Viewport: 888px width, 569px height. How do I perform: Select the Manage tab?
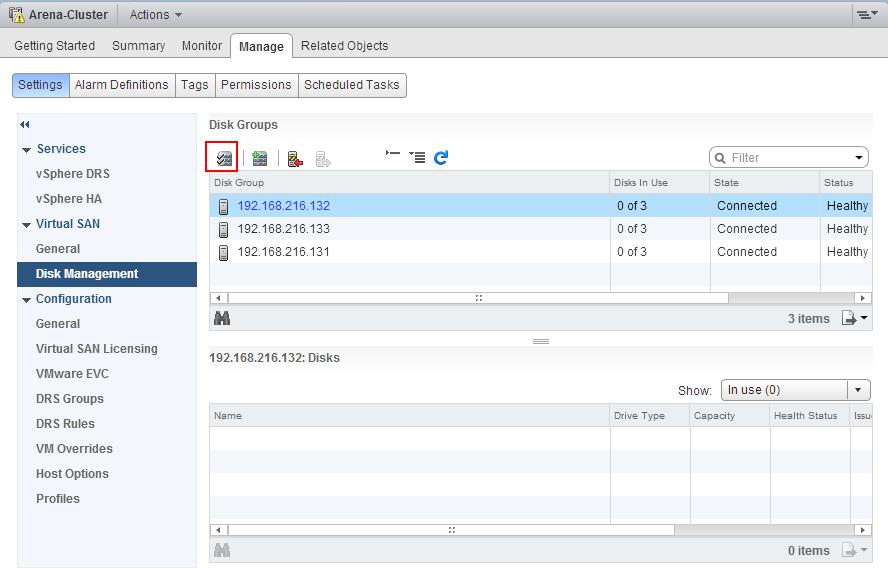click(261, 46)
